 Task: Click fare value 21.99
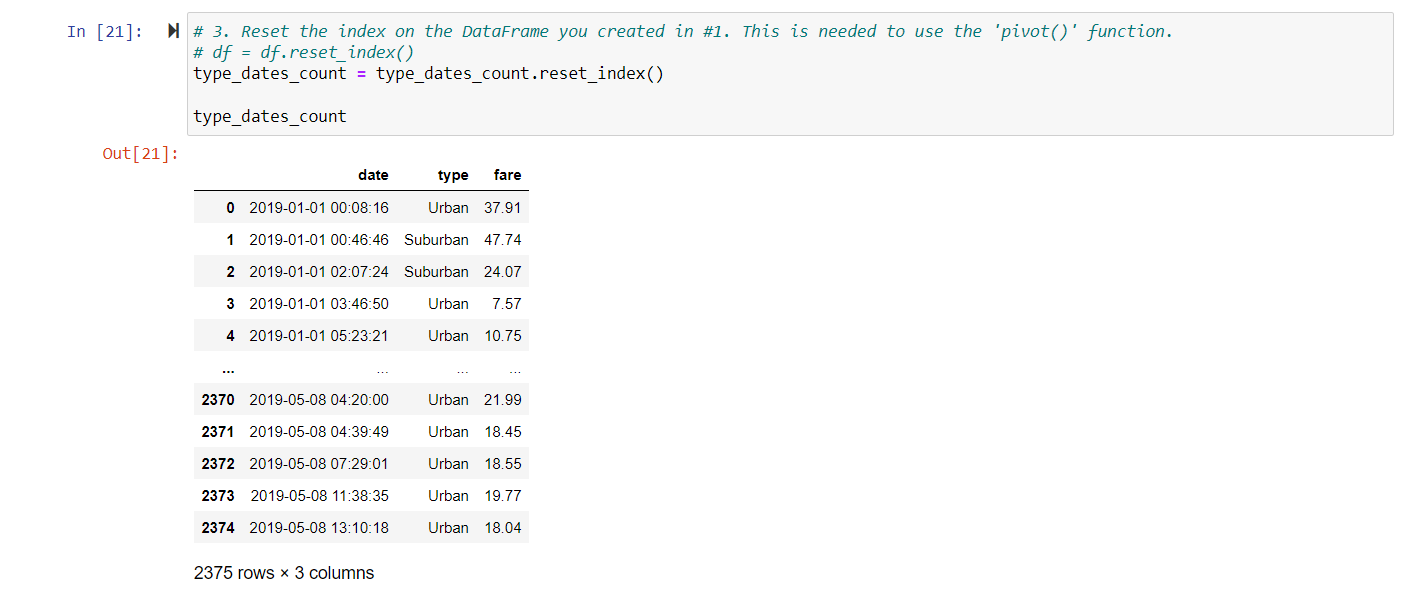pyautogui.click(x=503, y=400)
